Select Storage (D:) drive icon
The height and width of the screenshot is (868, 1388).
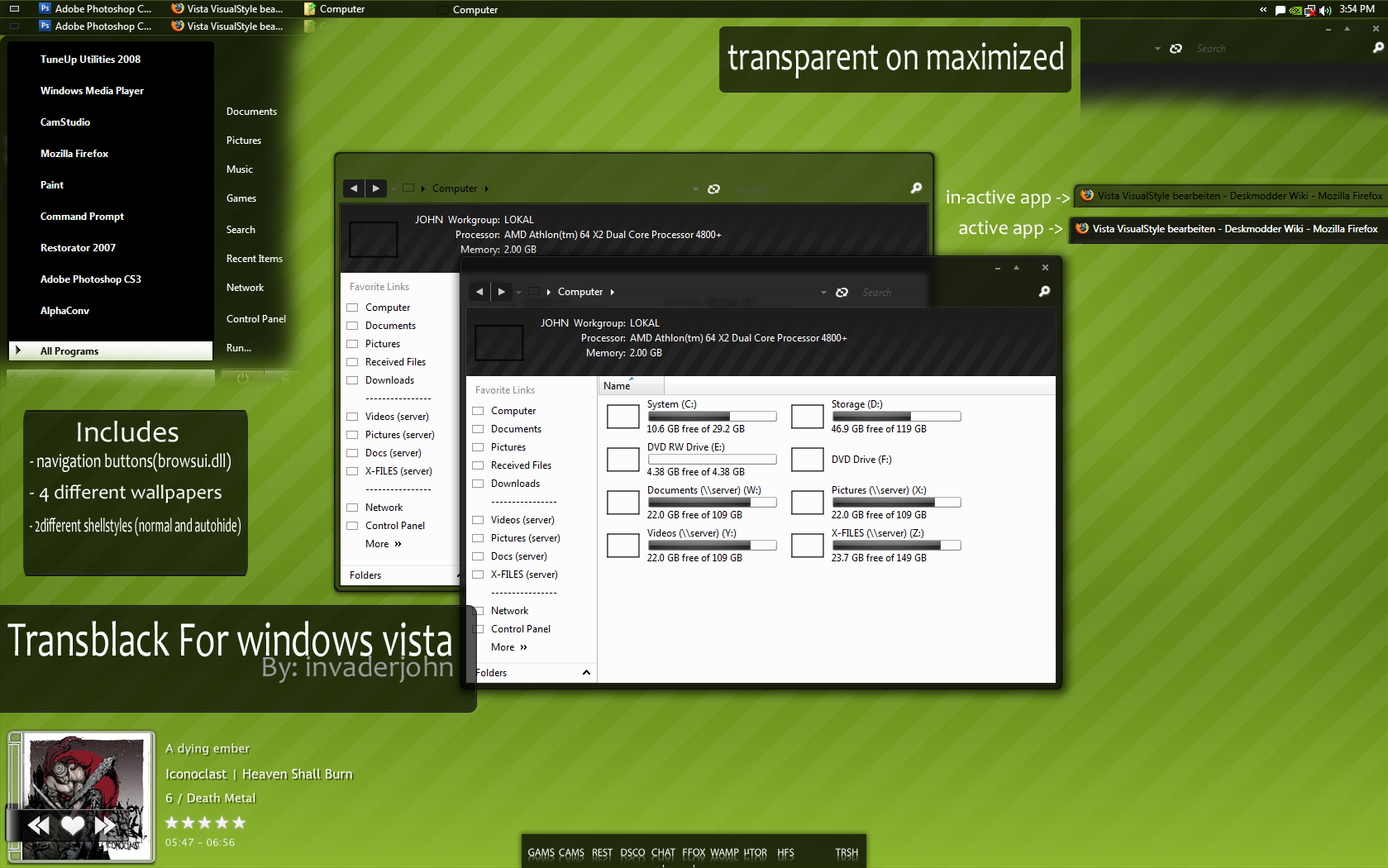click(x=808, y=417)
